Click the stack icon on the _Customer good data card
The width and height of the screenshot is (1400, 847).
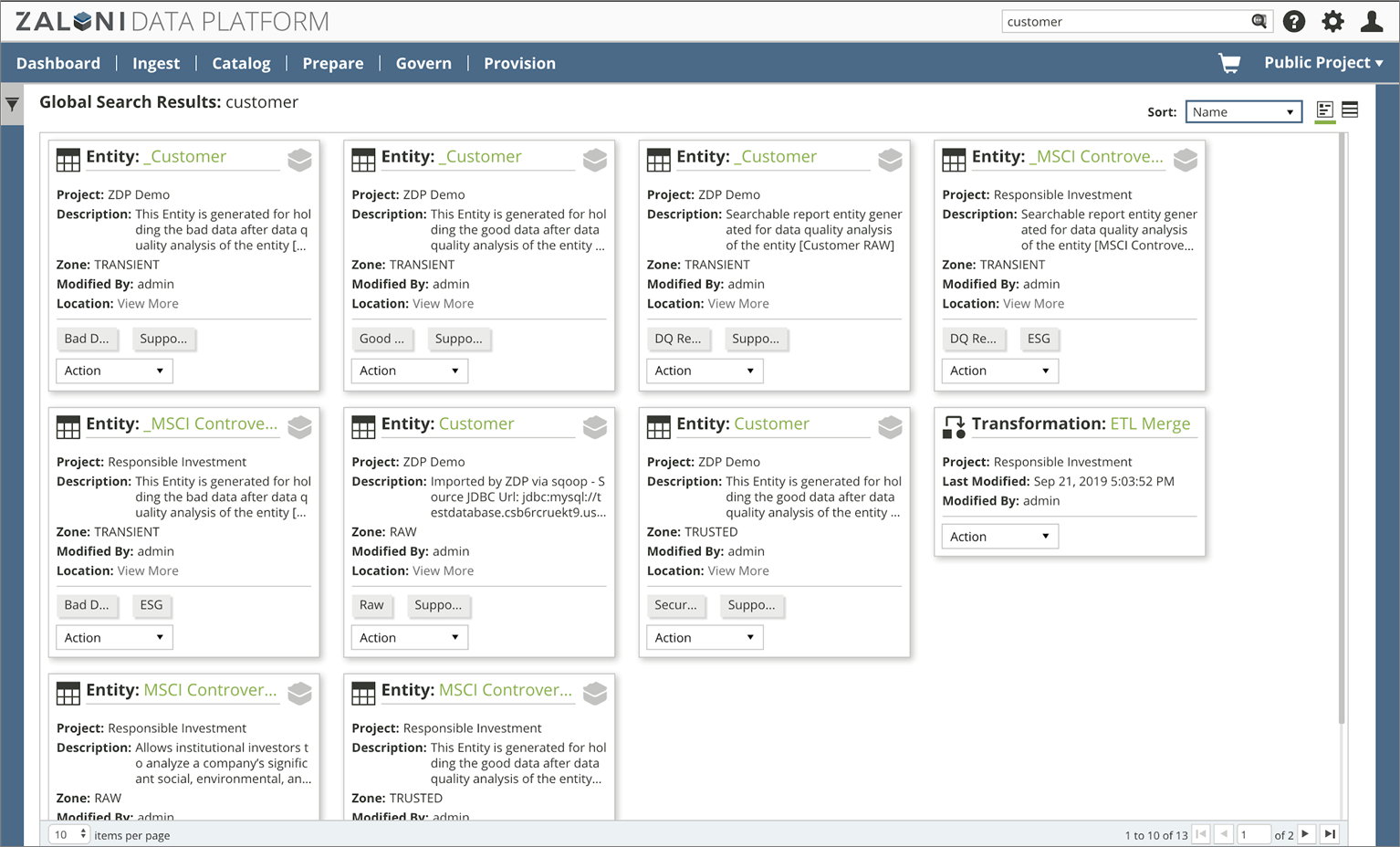[595, 160]
